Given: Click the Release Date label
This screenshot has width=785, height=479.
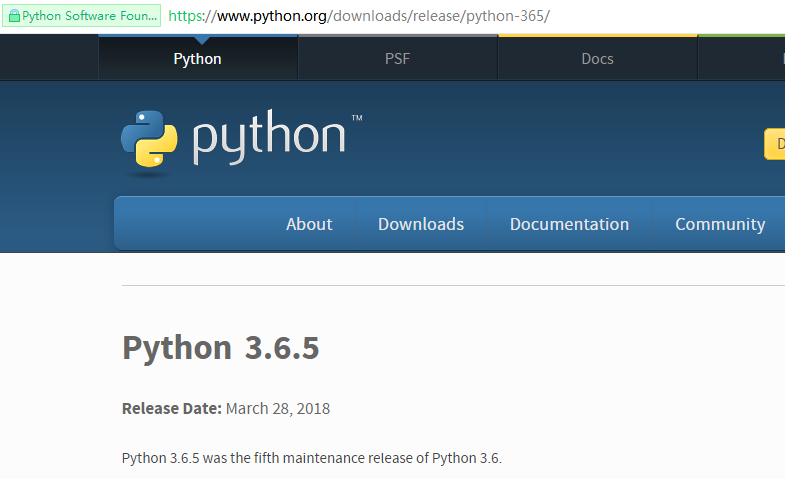Looking at the screenshot, I should tap(172, 408).
